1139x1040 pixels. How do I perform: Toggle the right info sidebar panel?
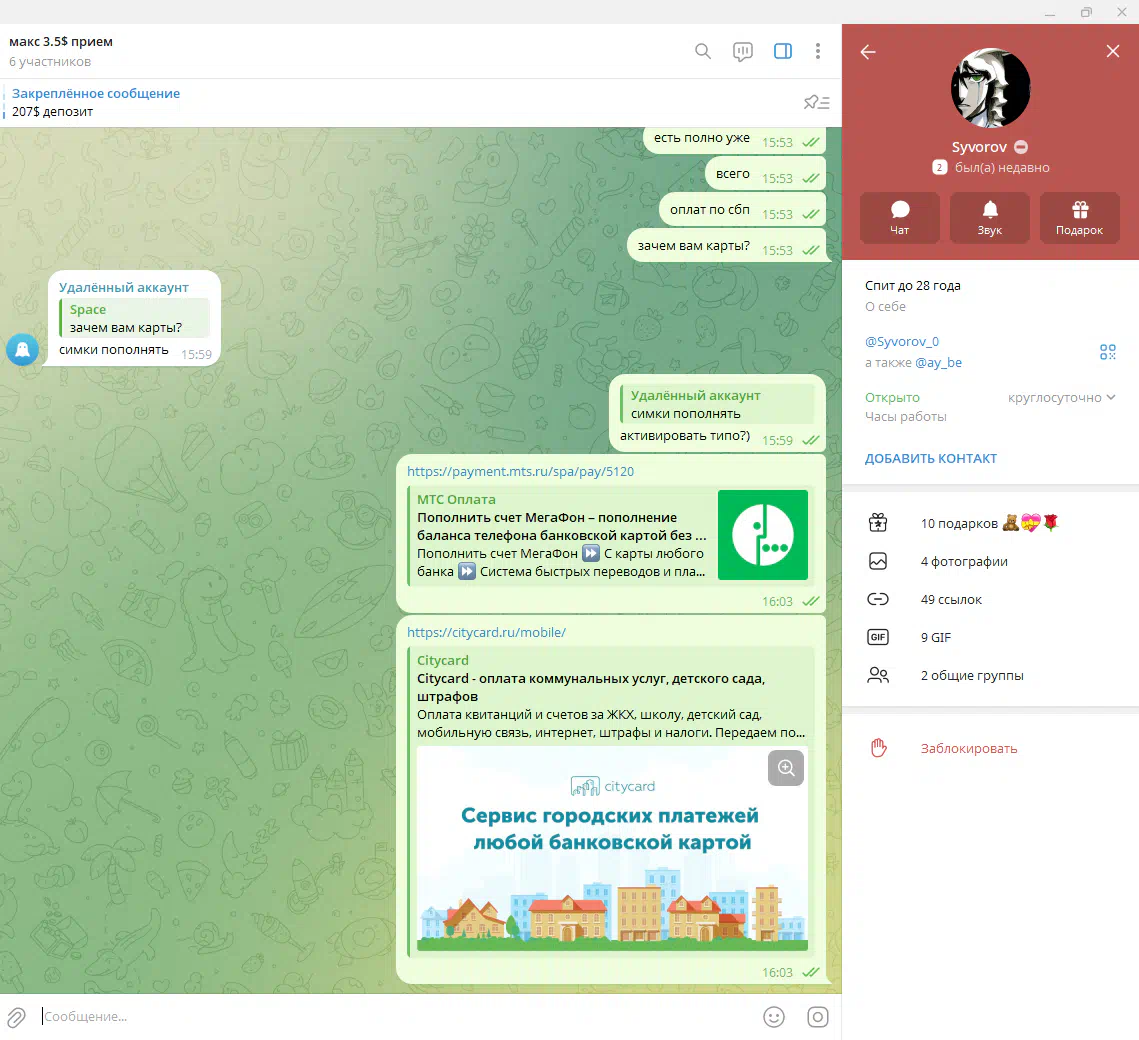[x=782, y=52]
